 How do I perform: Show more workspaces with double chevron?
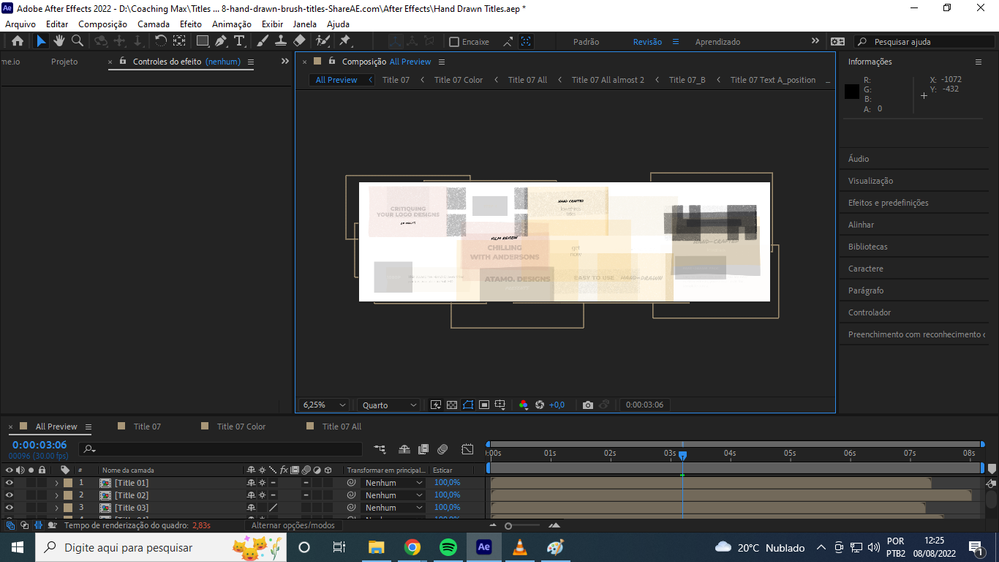(x=815, y=41)
